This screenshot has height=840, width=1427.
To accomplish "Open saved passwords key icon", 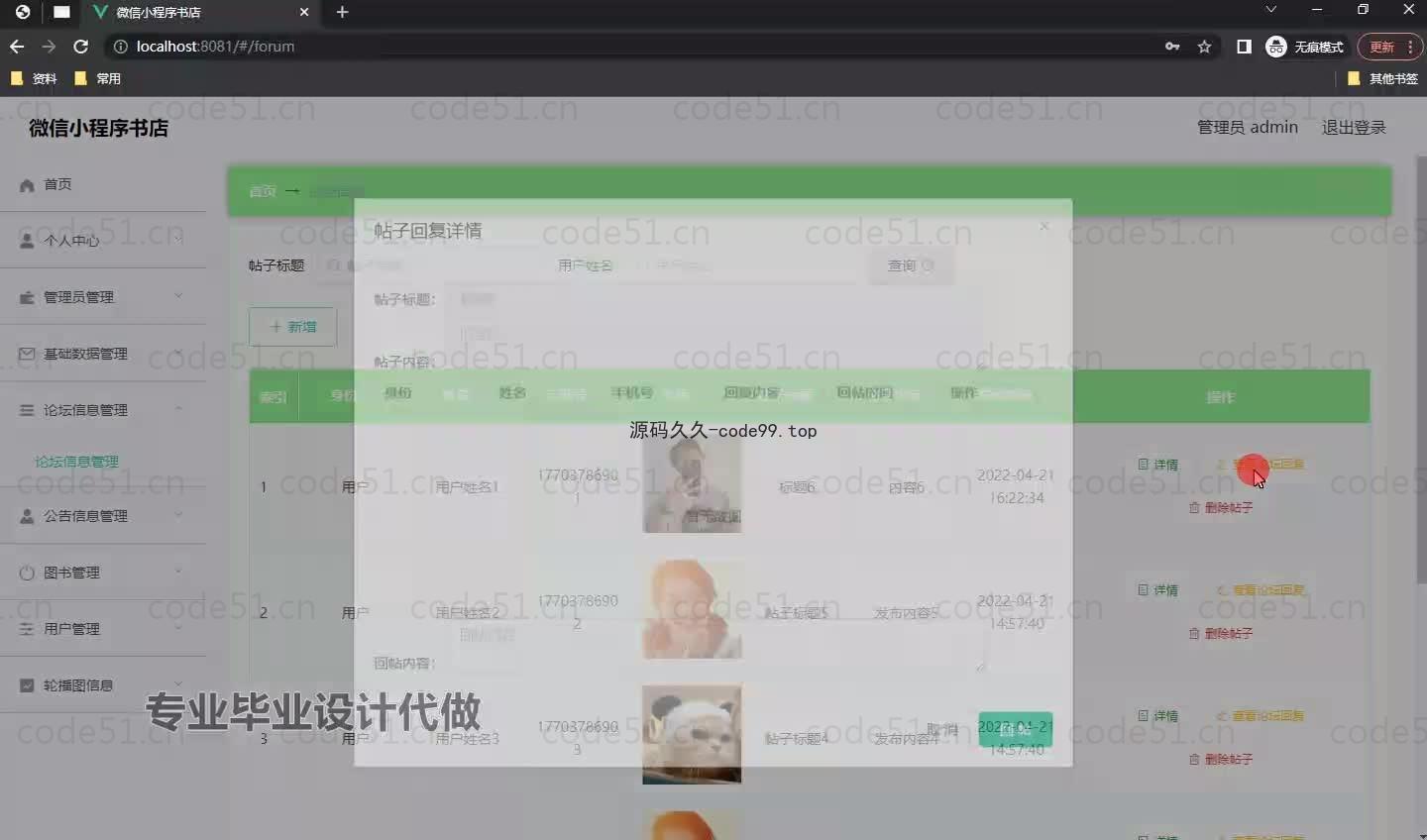I will [1172, 47].
